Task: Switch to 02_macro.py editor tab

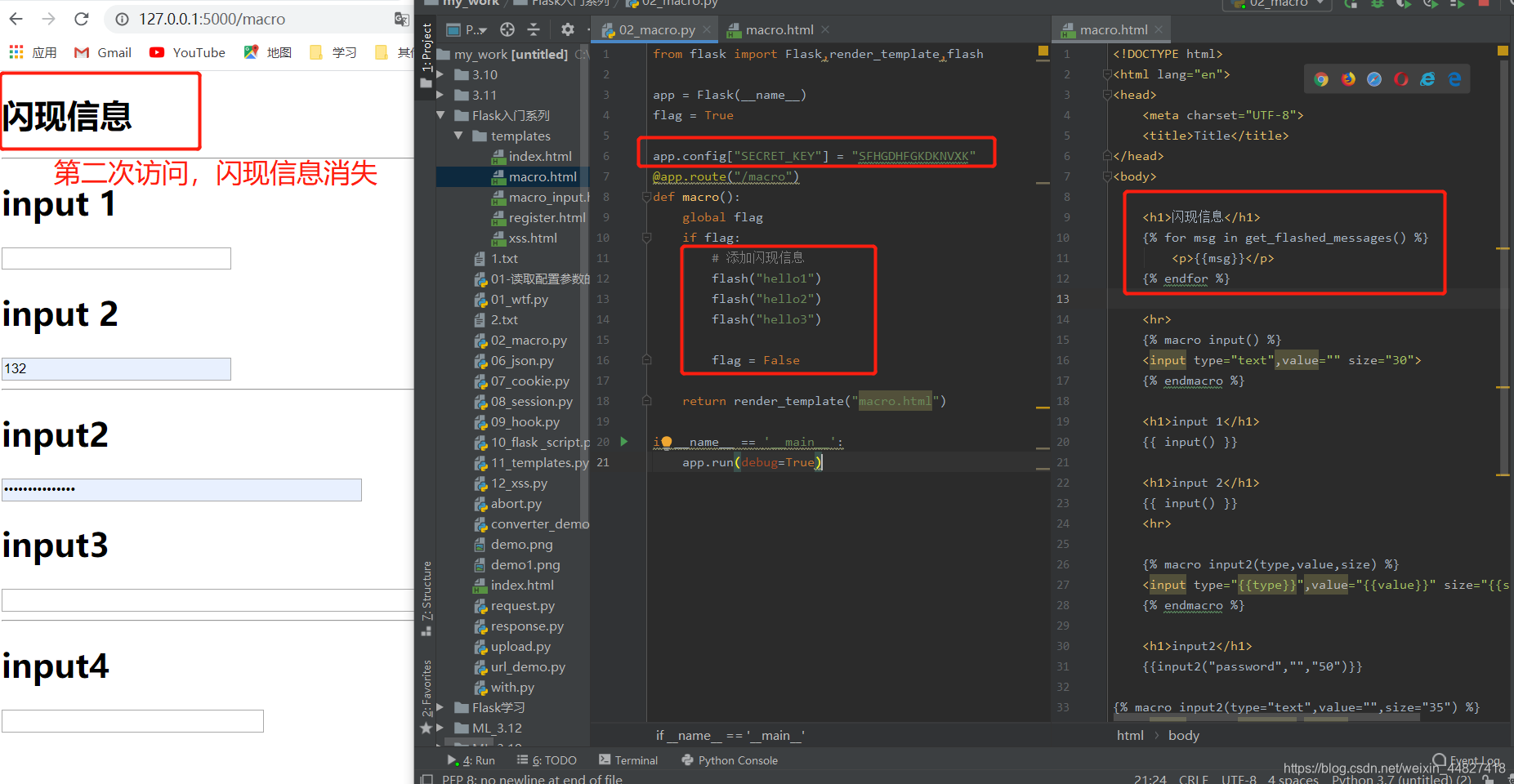Action: [657, 30]
